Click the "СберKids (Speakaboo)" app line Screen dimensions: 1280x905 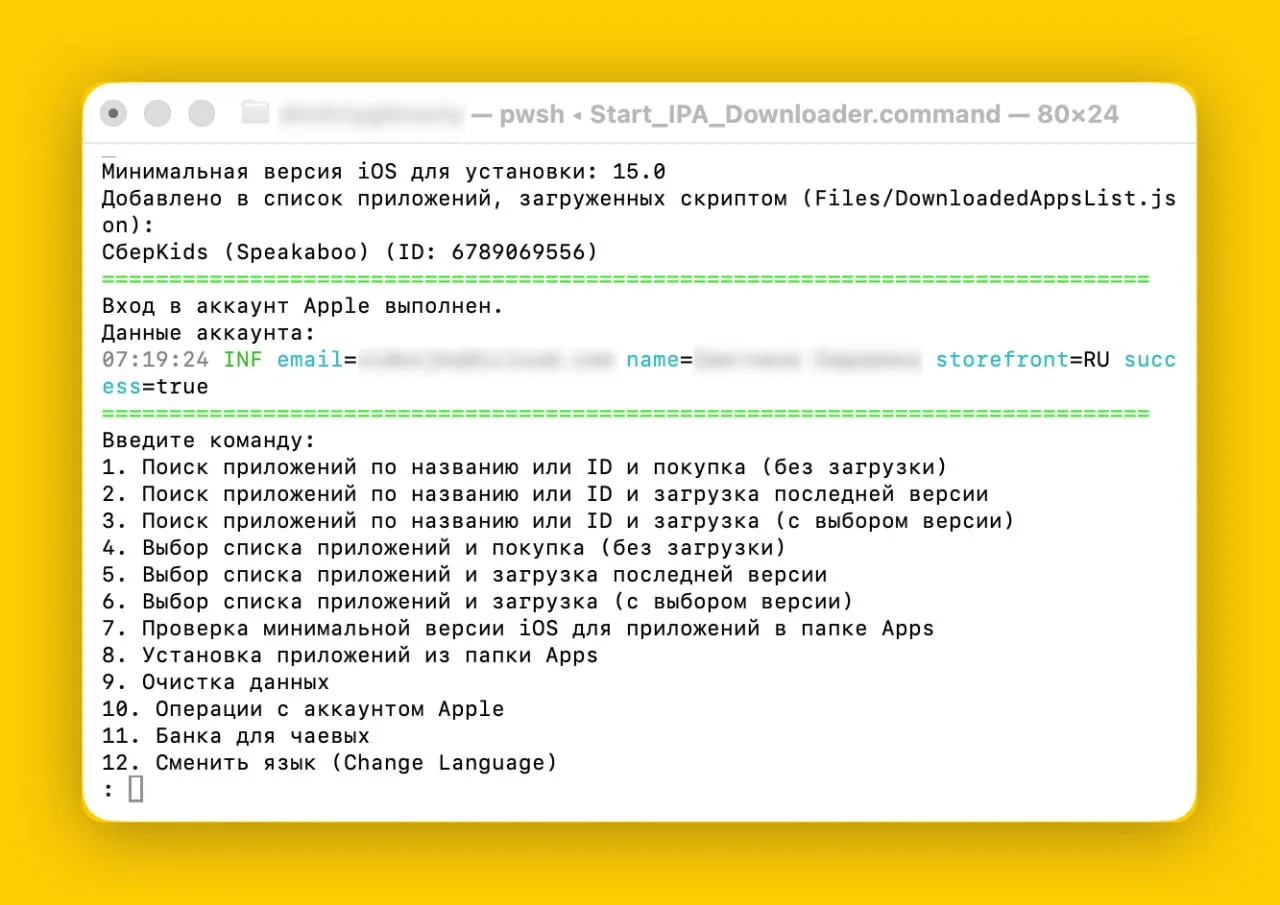pos(350,252)
